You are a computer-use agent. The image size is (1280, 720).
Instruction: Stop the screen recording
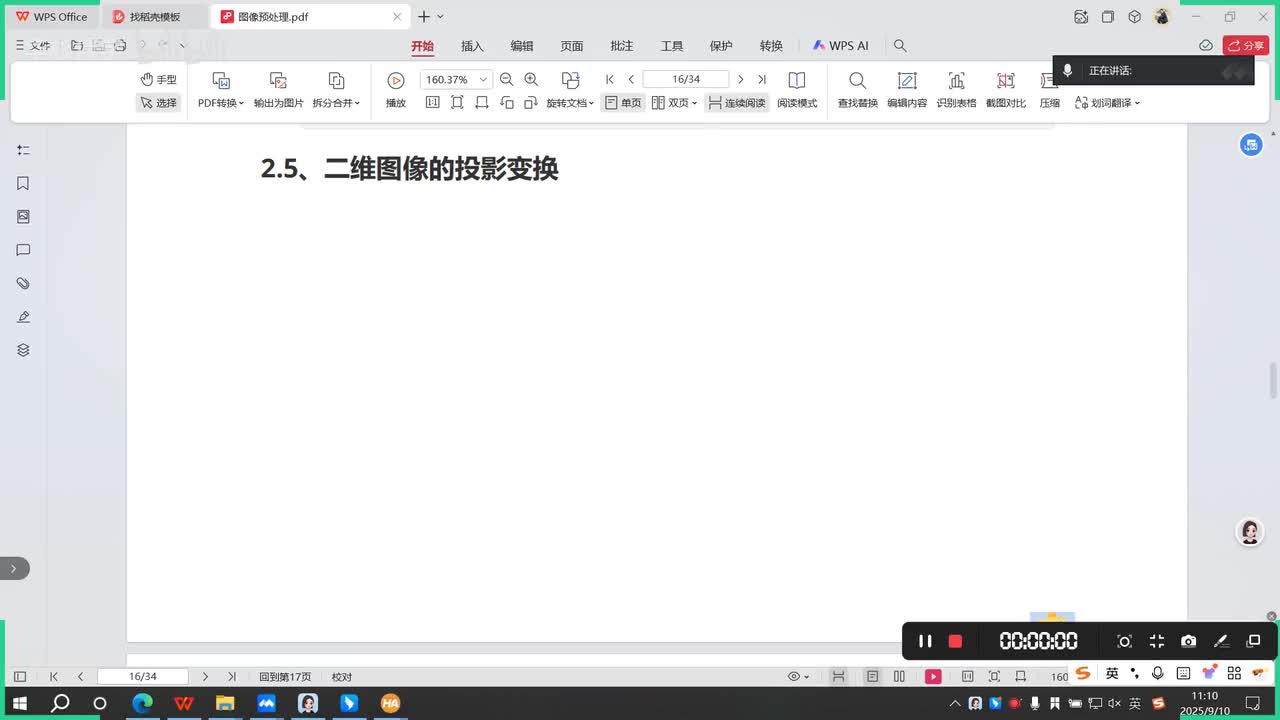click(x=955, y=641)
